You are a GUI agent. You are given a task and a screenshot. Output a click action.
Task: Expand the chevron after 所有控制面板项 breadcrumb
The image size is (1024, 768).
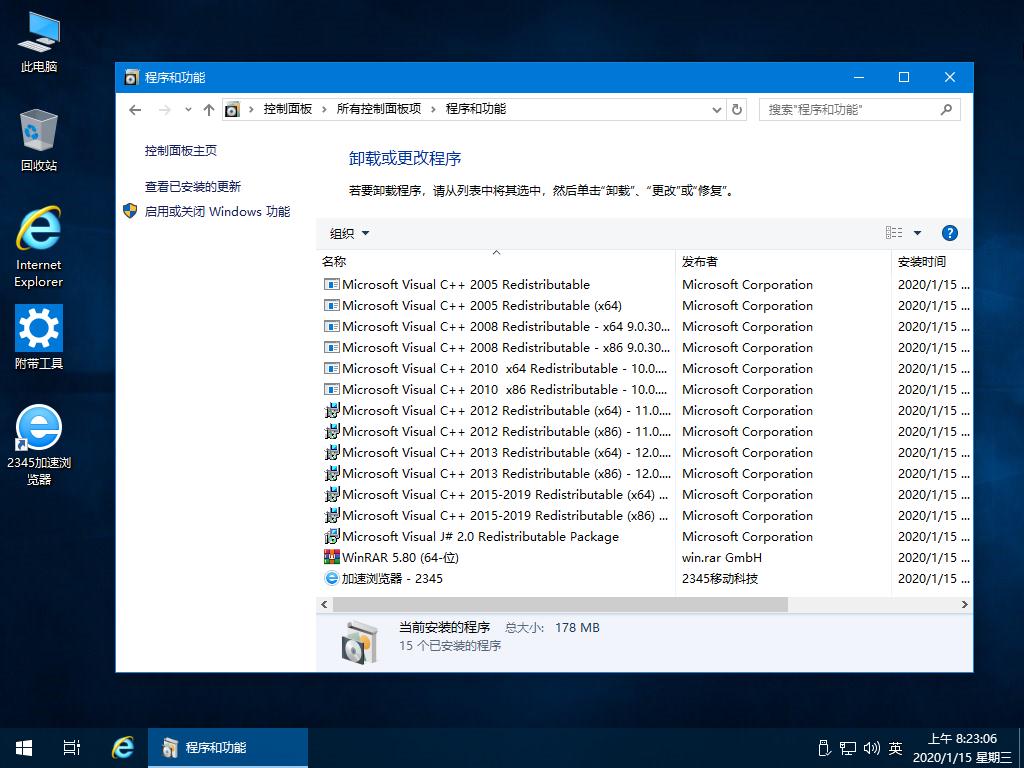coord(433,109)
